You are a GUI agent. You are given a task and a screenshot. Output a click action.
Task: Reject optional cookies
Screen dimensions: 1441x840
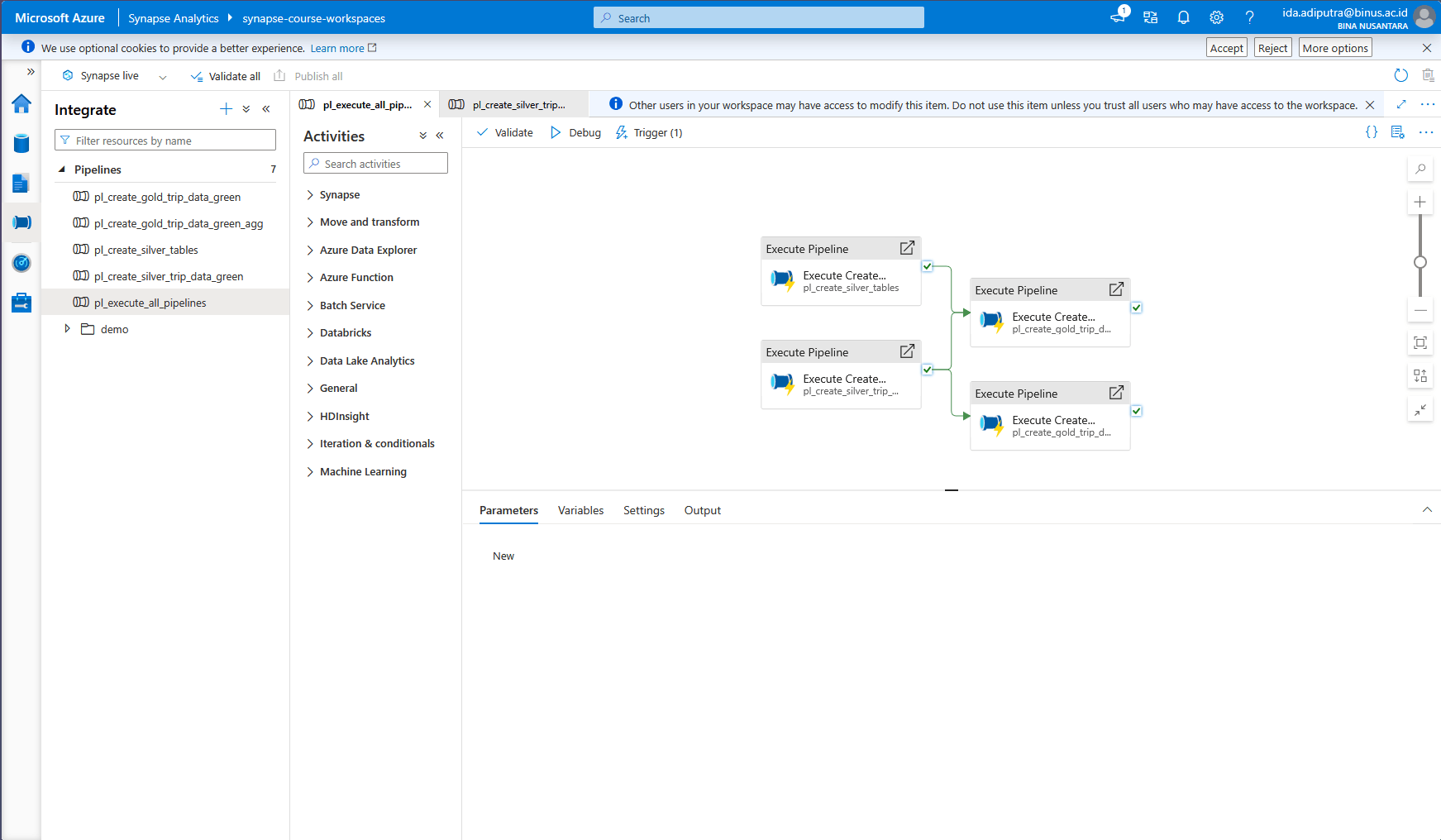[1272, 48]
